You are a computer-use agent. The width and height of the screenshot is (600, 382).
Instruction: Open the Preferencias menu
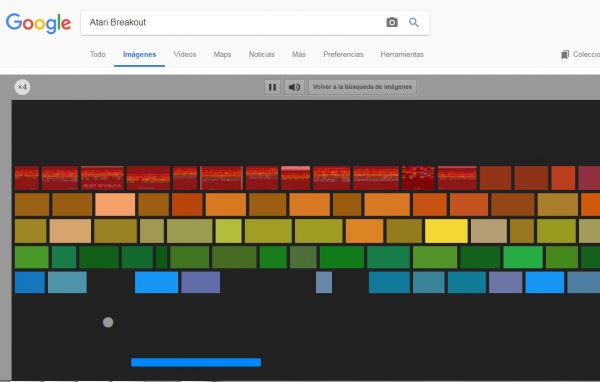pyautogui.click(x=343, y=54)
